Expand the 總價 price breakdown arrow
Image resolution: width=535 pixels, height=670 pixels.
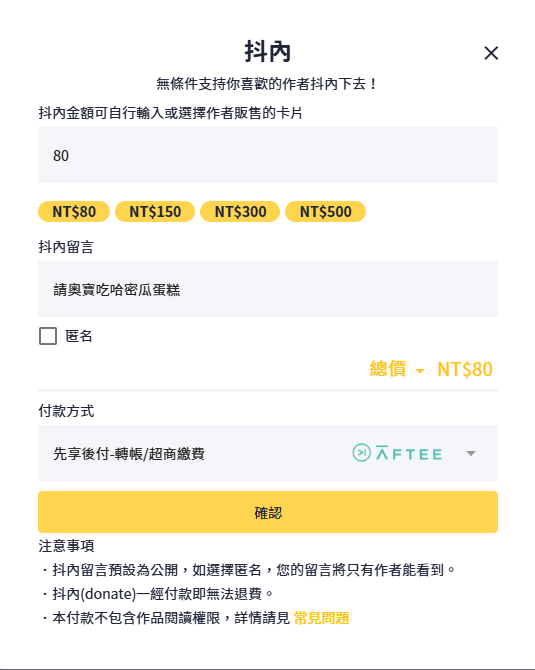pos(420,370)
